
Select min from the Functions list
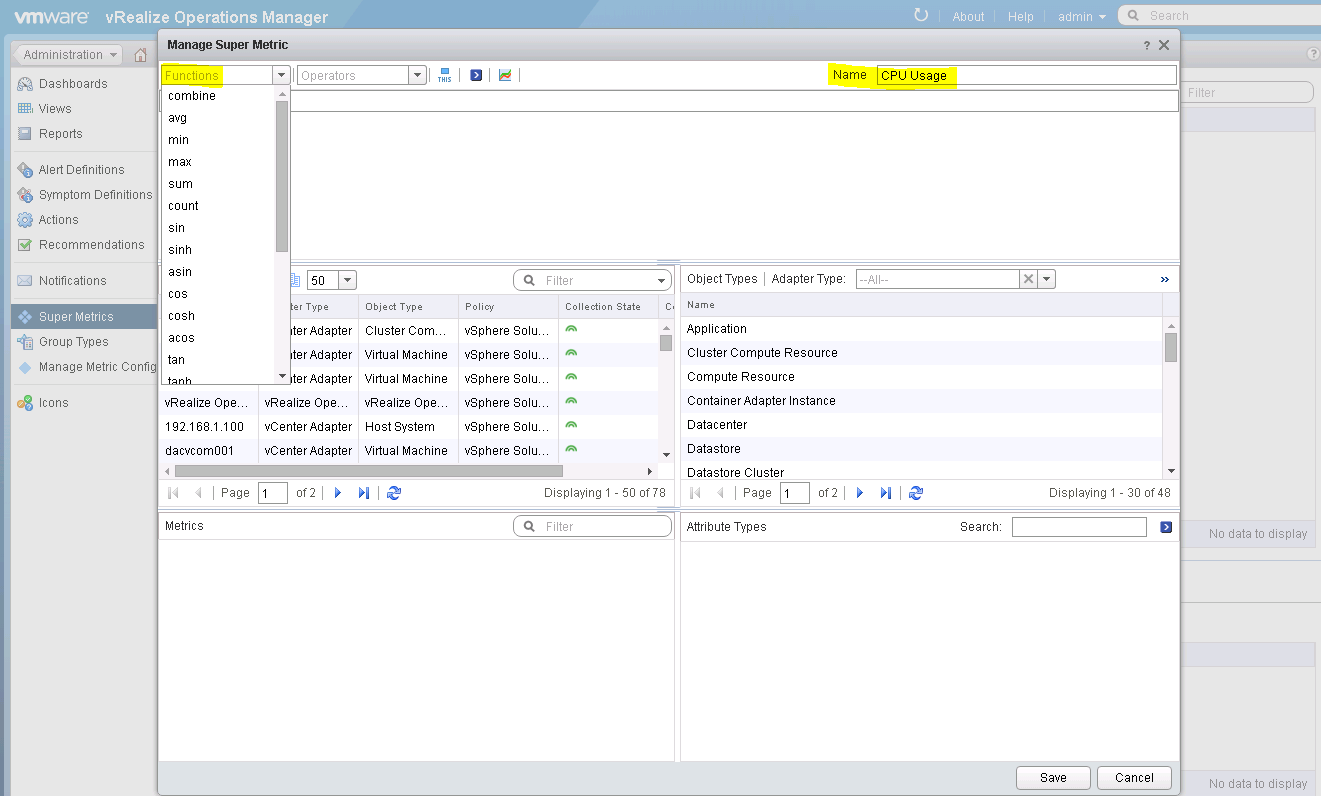coord(218,140)
